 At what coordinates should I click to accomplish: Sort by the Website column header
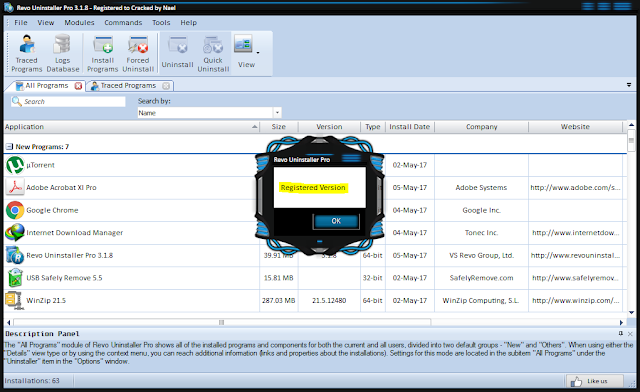[576, 127]
